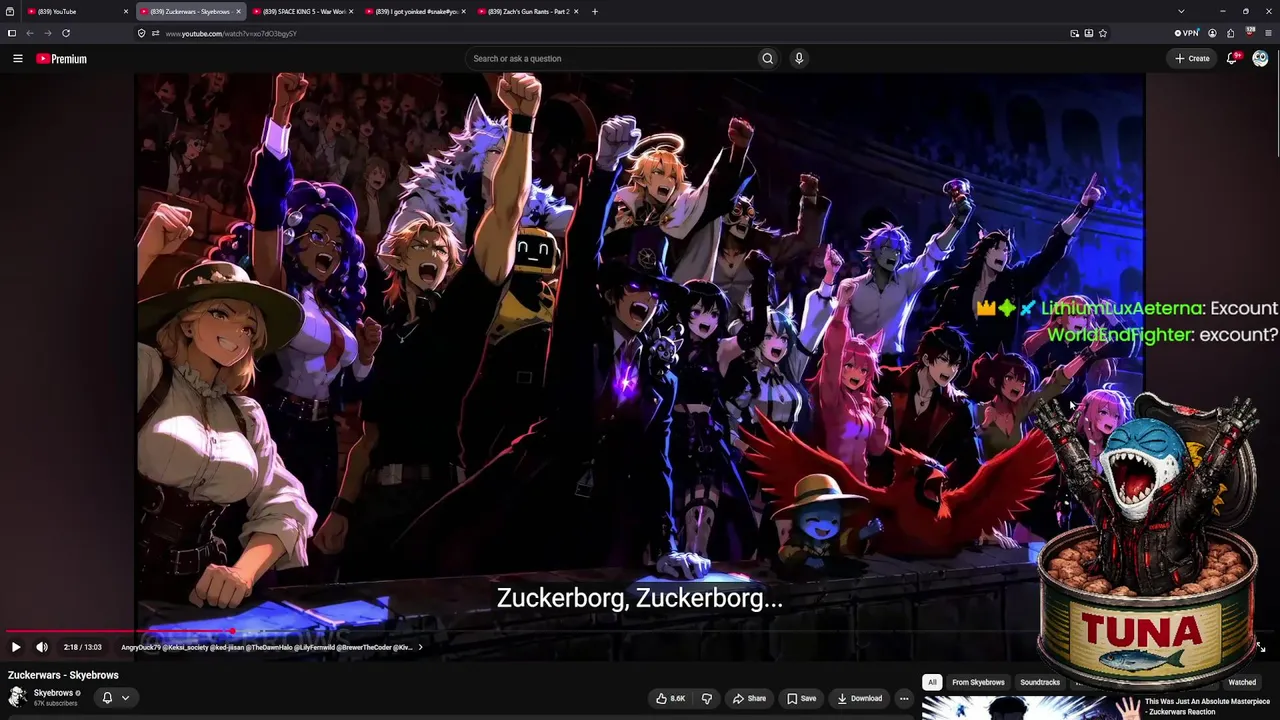
Task: Open a new browser tab
Action: click(595, 11)
